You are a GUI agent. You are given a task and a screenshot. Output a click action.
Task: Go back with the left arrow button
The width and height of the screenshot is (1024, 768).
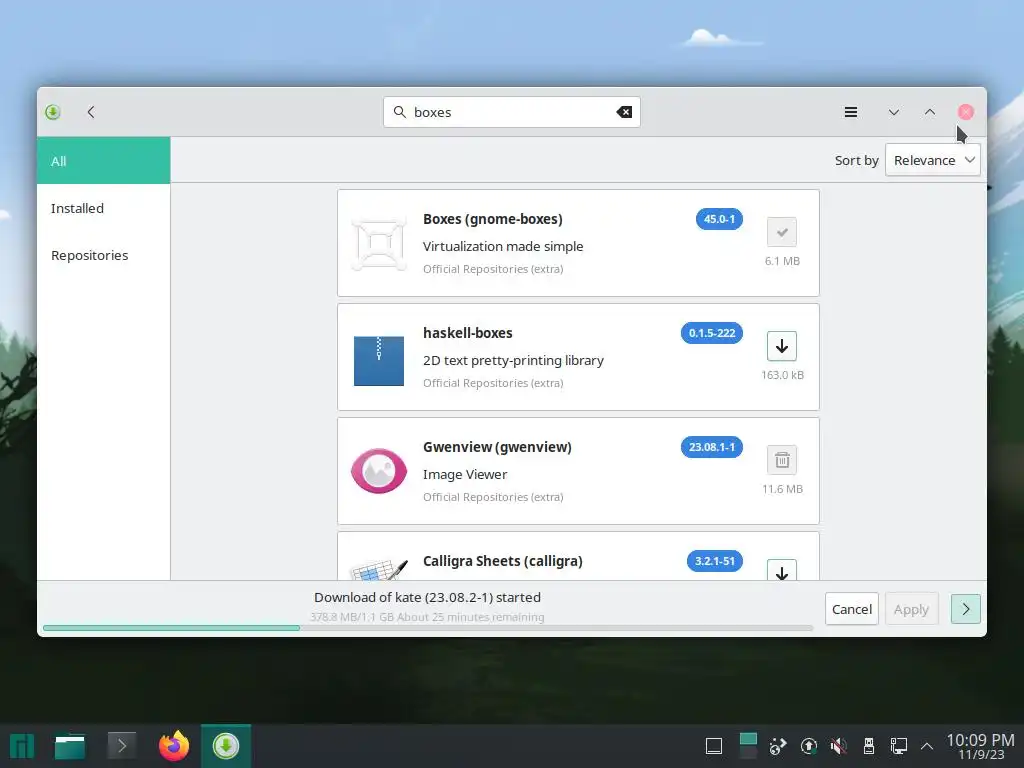tap(91, 112)
